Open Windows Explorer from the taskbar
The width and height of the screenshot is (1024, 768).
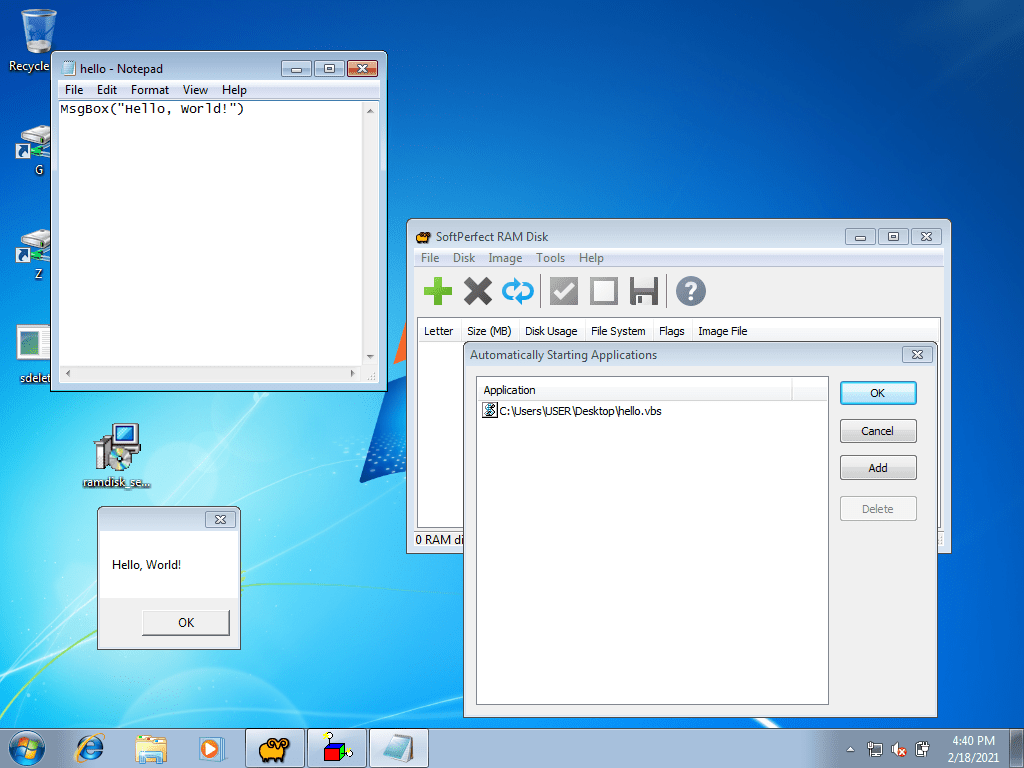151,748
